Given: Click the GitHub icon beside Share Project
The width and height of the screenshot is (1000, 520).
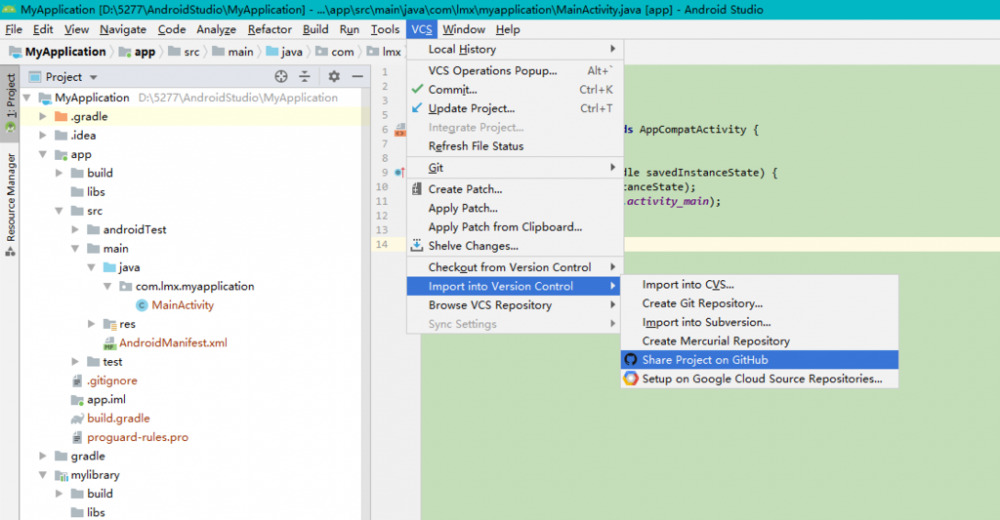Looking at the screenshot, I should 630,360.
